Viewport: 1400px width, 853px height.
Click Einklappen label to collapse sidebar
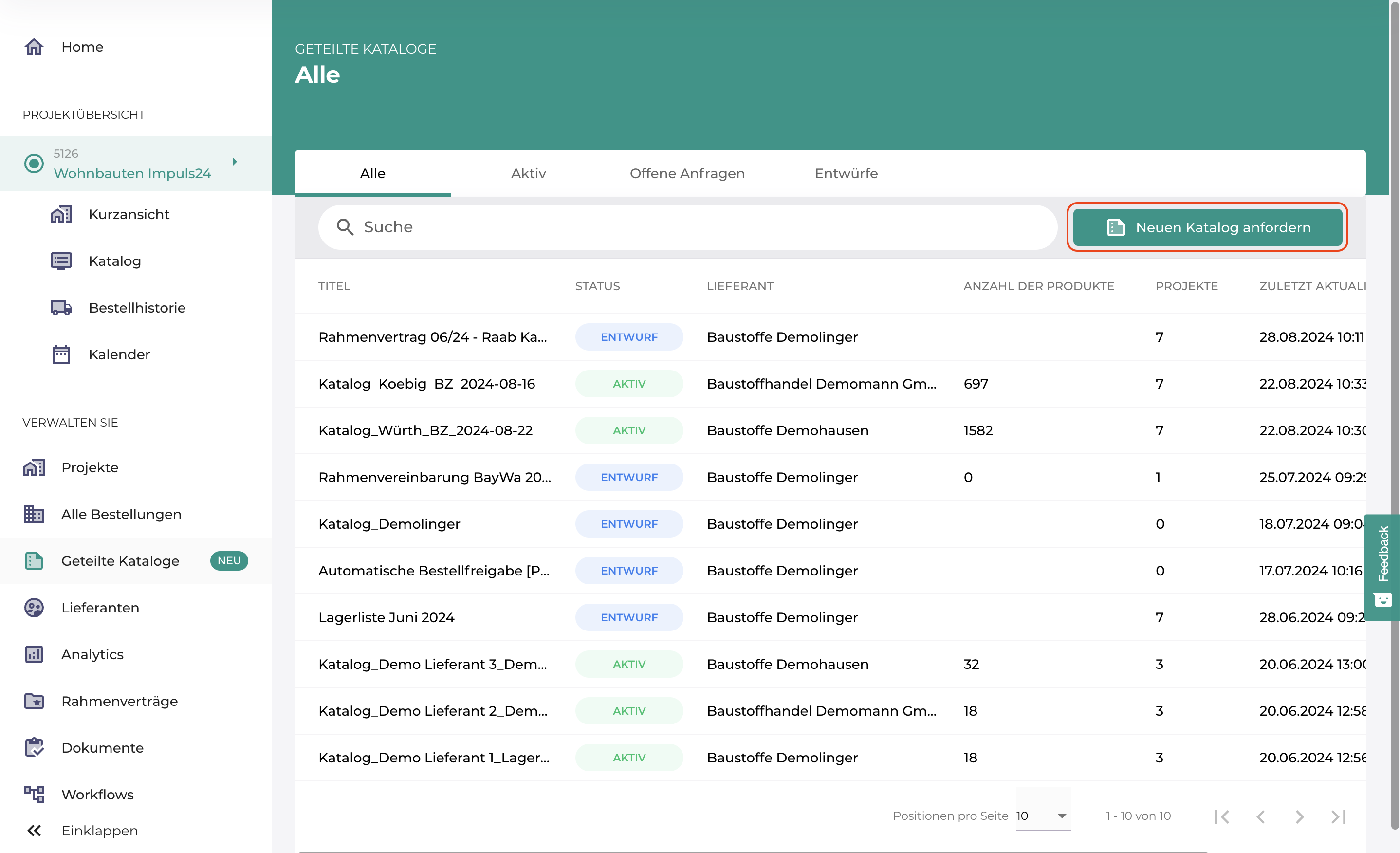[99, 830]
